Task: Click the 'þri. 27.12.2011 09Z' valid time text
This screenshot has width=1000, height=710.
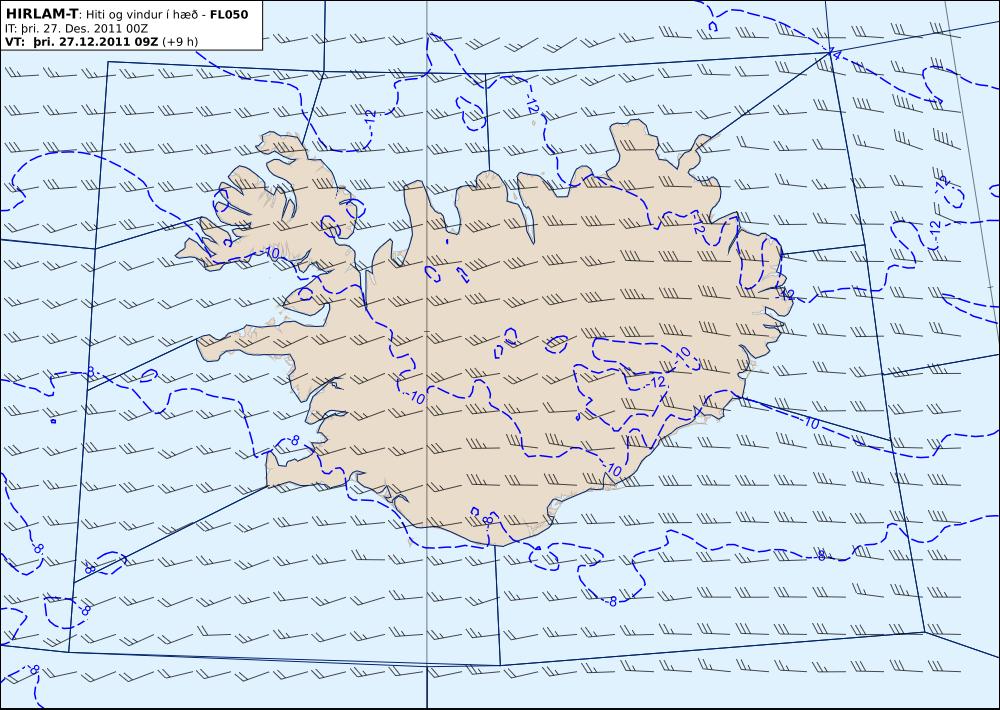Action: click(96, 42)
